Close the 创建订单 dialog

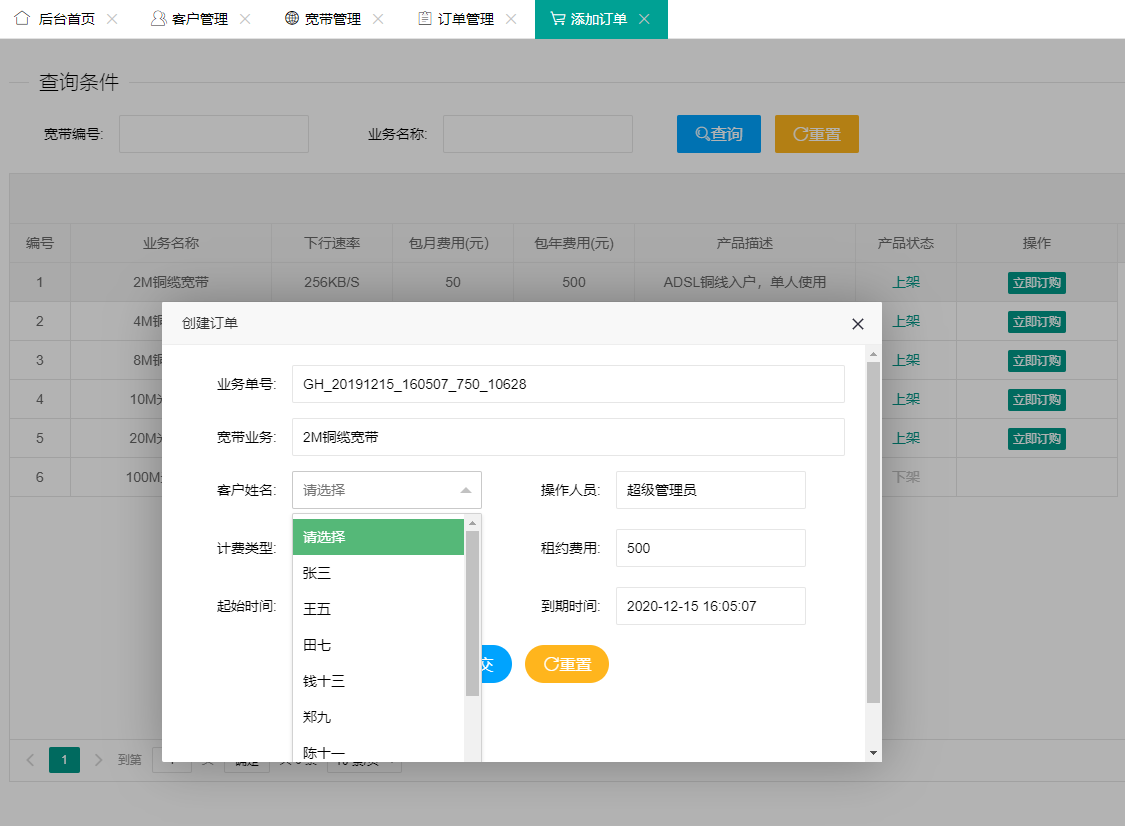[x=857, y=324]
